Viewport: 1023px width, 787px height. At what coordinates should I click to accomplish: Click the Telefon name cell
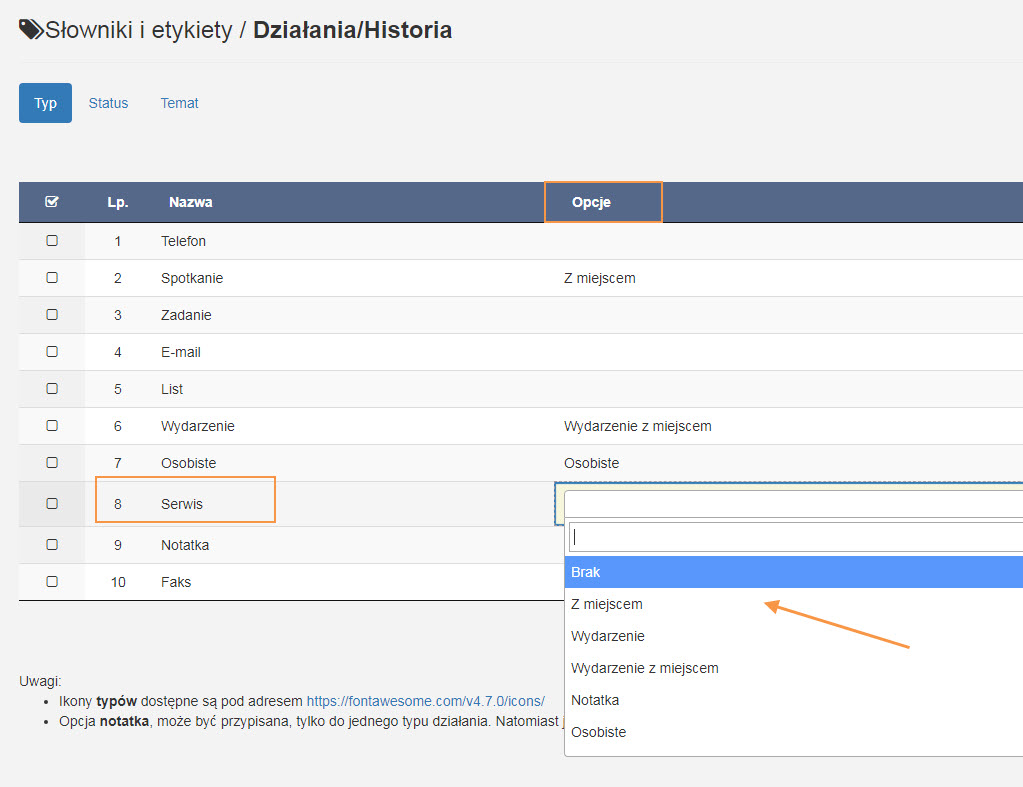click(x=183, y=241)
